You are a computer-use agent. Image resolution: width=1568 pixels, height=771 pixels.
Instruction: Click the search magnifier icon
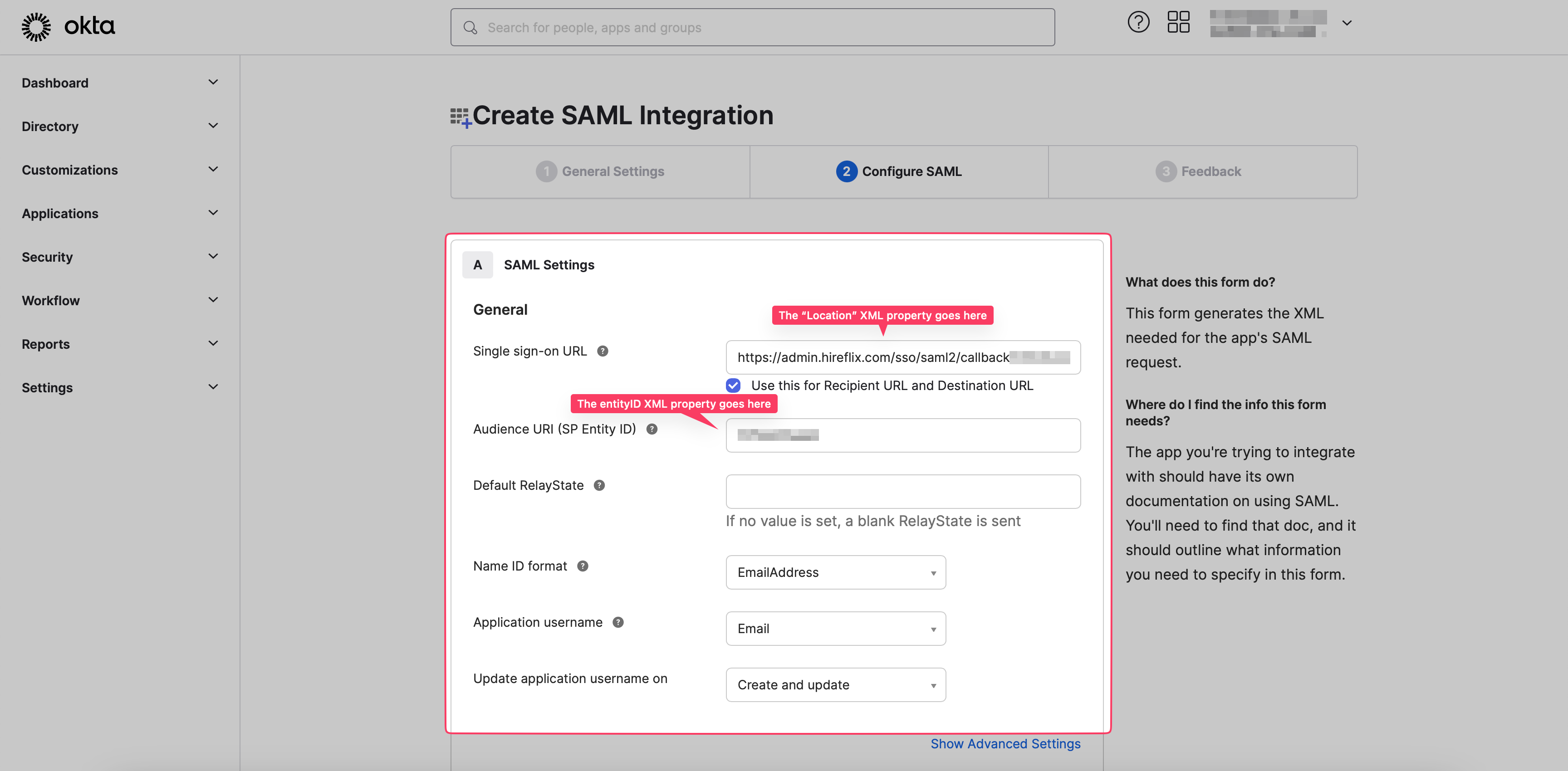tap(470, 27)
